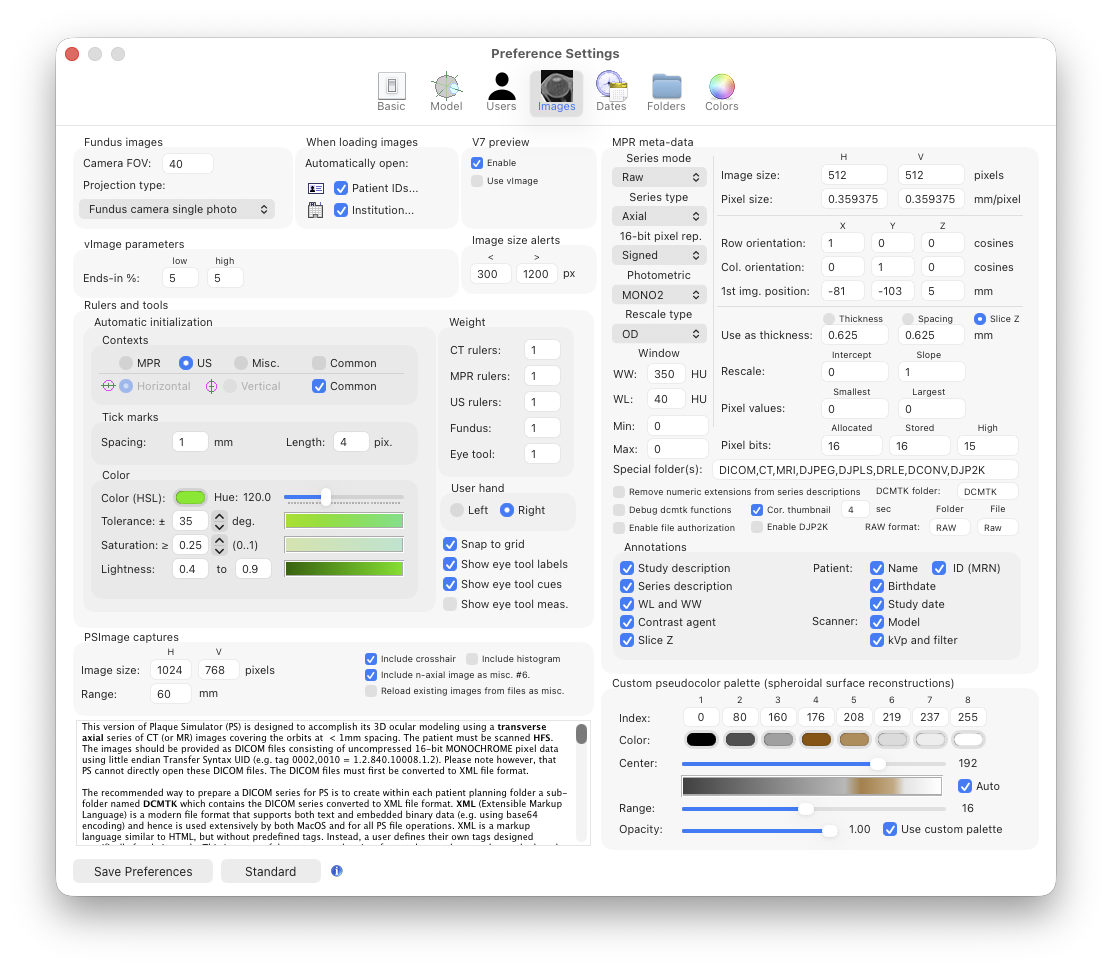Select the Left user hand option
This screenshot has height=970, width=1112.
457,510
